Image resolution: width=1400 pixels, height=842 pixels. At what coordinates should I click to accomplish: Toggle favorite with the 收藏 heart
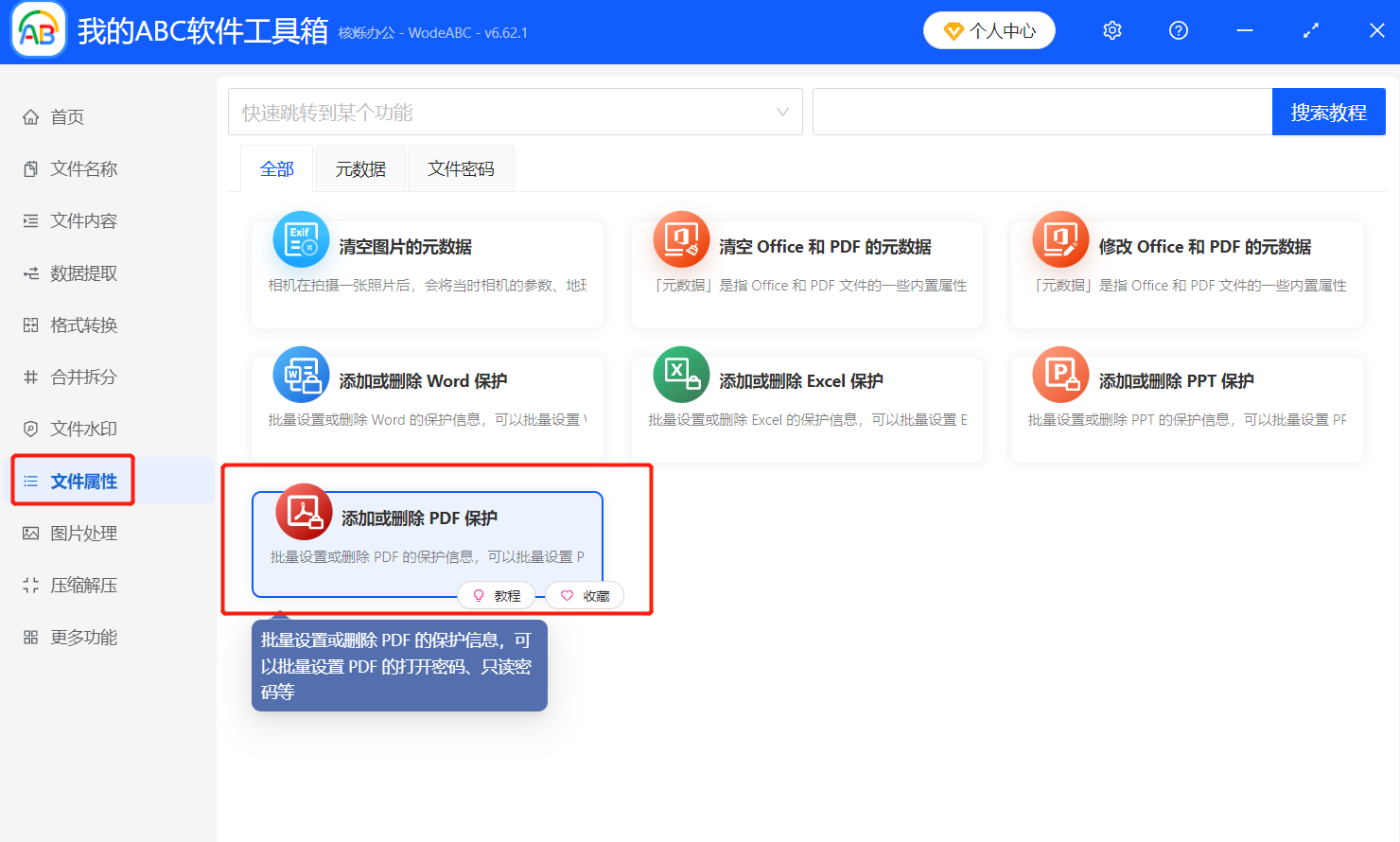584,595
